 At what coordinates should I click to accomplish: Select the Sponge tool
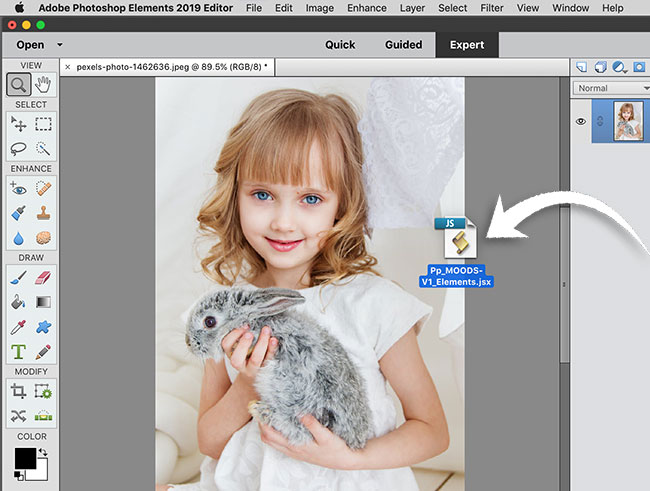tap(43, 238)
